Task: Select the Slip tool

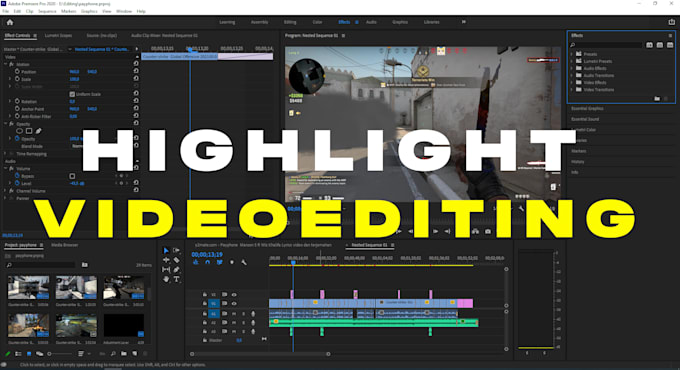Action: click(x=166, y=269)
